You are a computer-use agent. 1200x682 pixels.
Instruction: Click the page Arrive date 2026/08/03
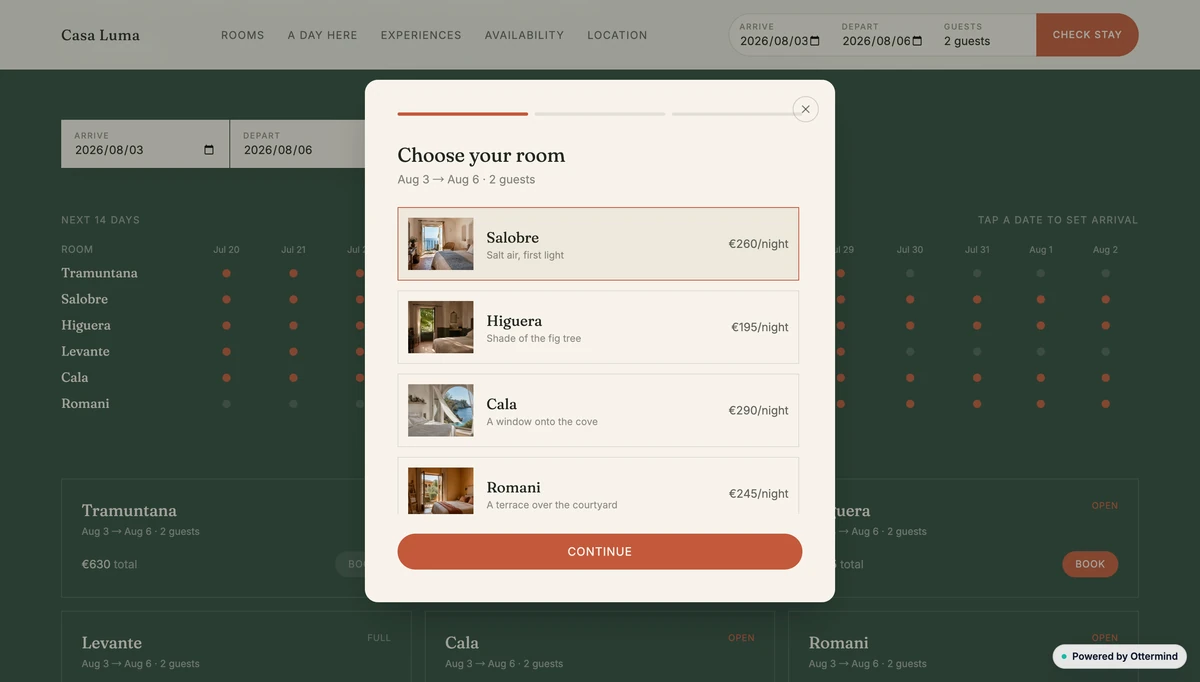(110, 150)
